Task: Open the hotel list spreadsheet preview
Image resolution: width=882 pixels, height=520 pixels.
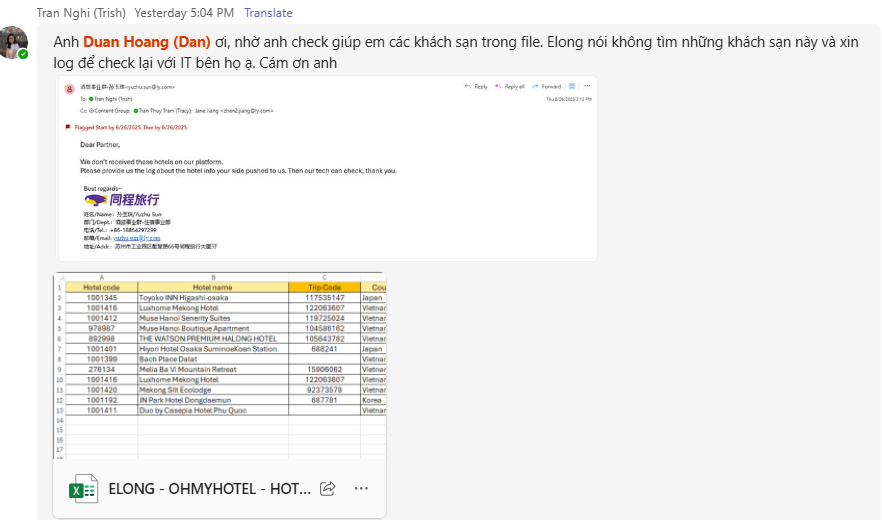Action: point(220,366)
